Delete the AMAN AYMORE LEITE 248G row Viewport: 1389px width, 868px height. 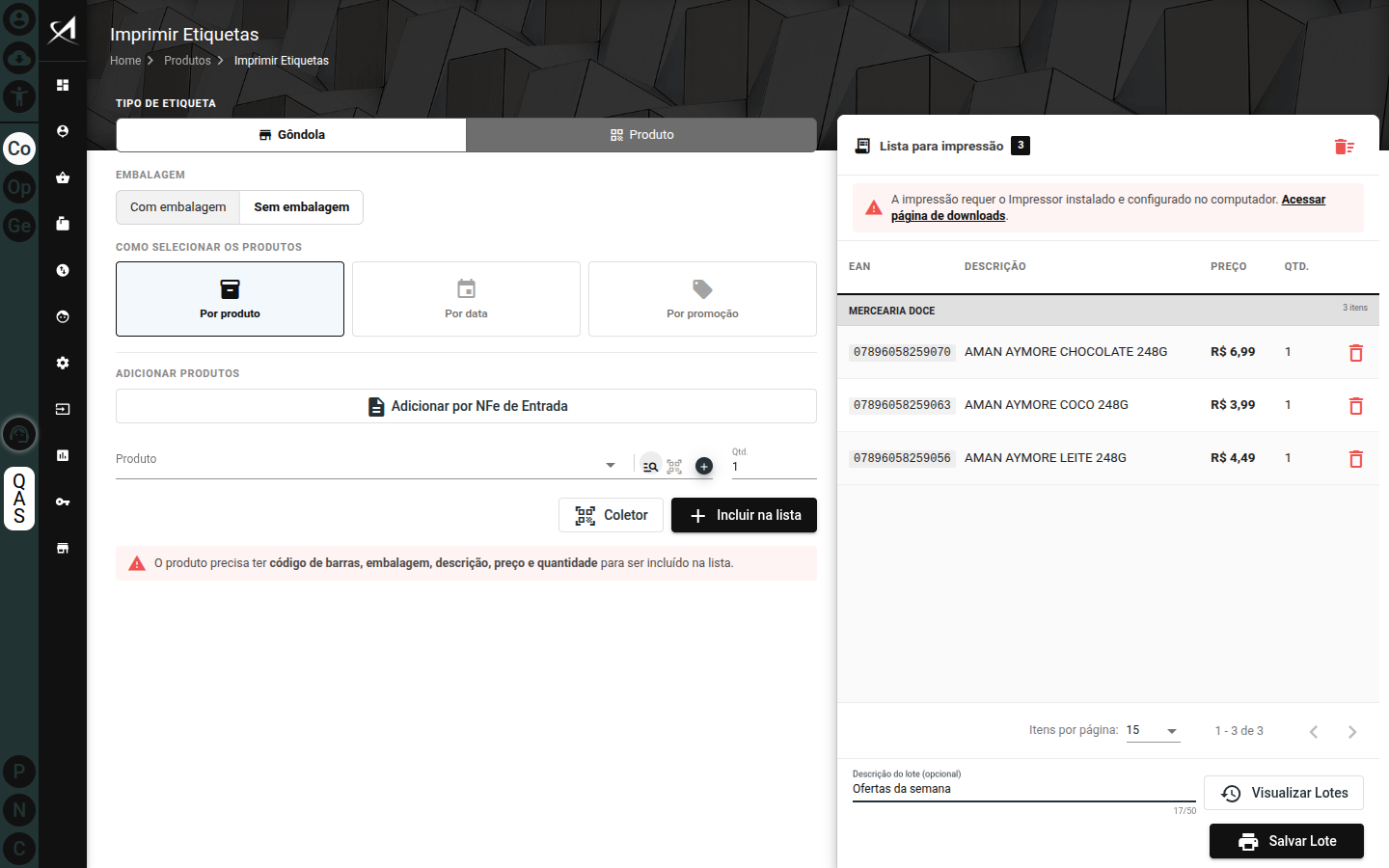pos(1355,459)
